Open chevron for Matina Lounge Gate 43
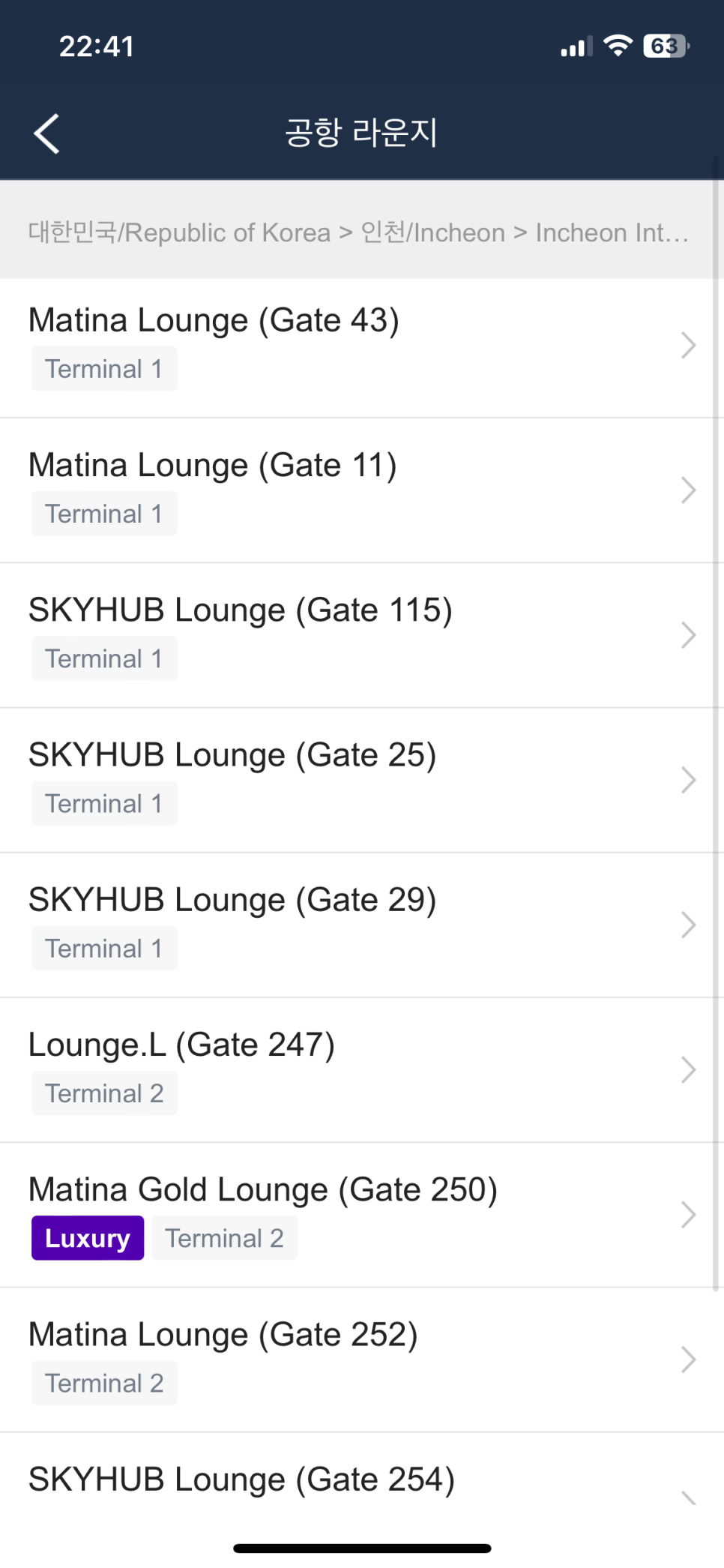724x1568 pixels. [x=689, y=346]
